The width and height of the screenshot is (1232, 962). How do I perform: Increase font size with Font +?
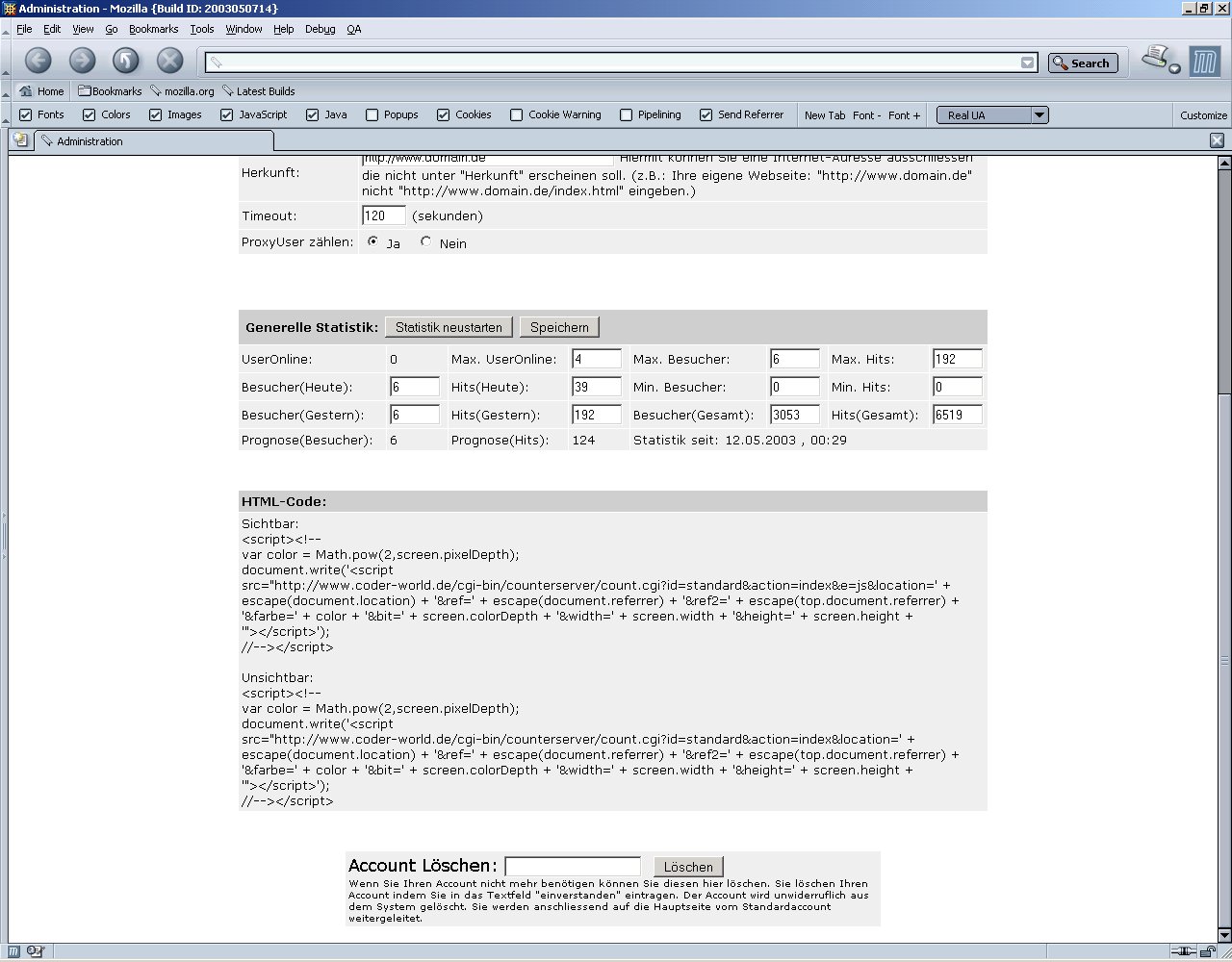pos(904,115)
